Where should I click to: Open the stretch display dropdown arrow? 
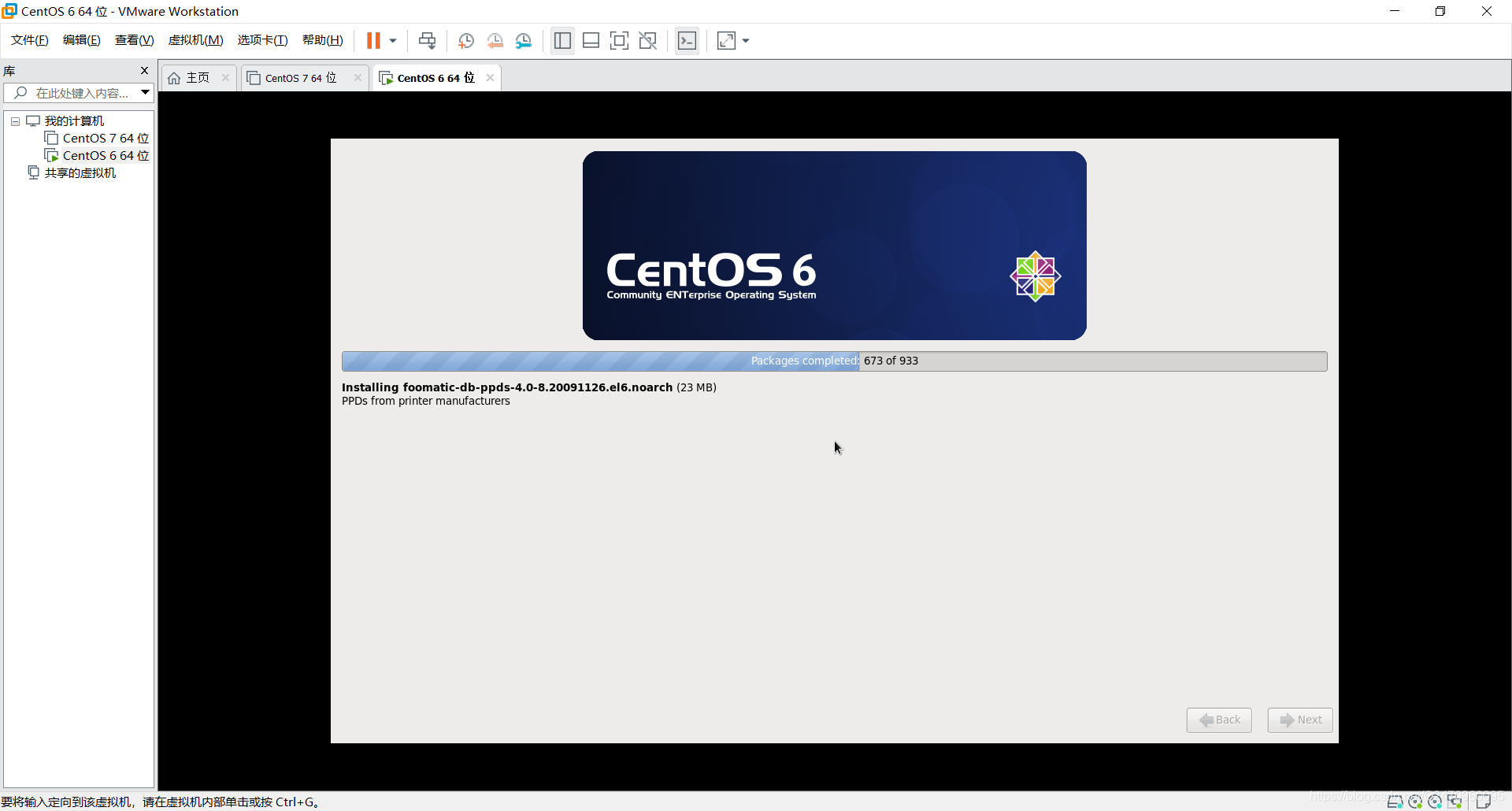coord(746,40)
